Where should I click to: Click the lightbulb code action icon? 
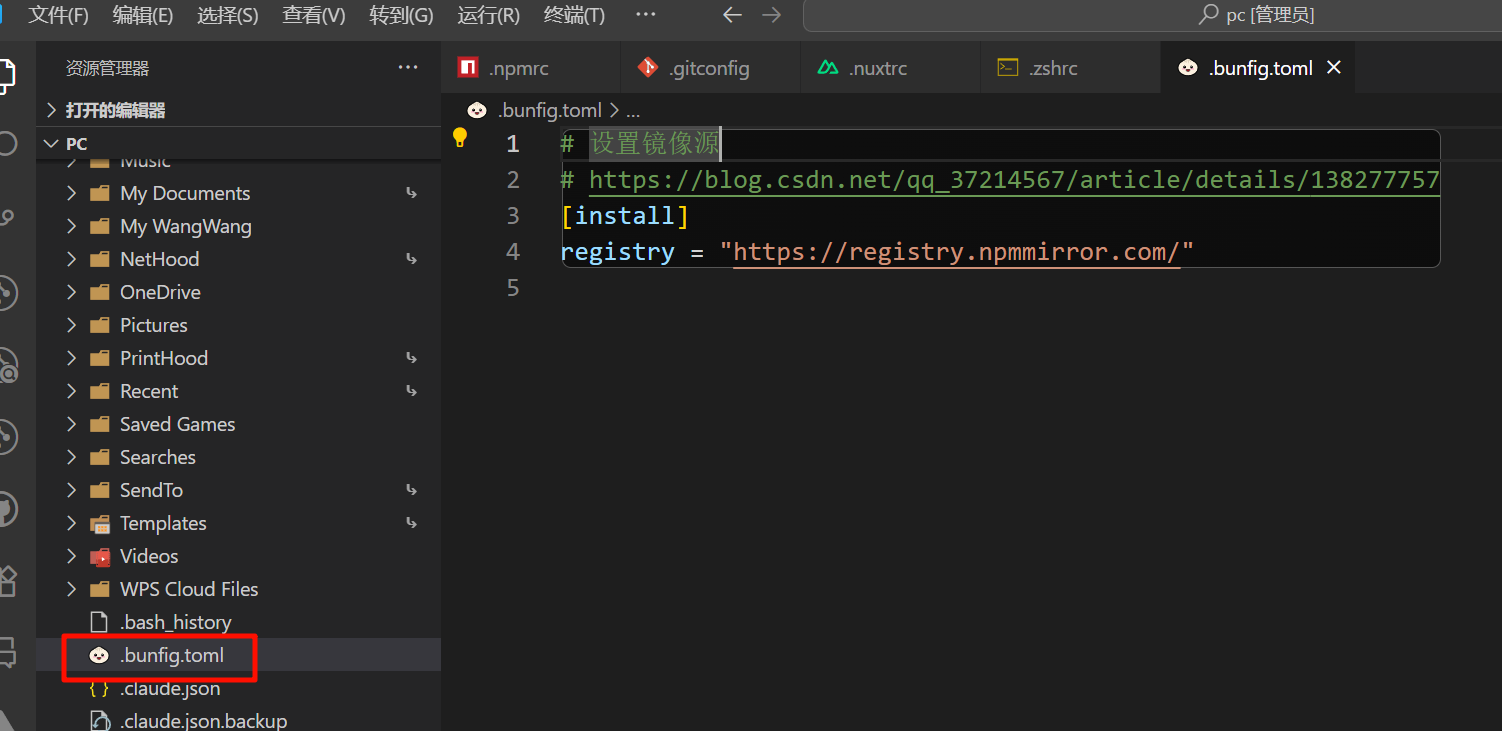coord(460,138)
